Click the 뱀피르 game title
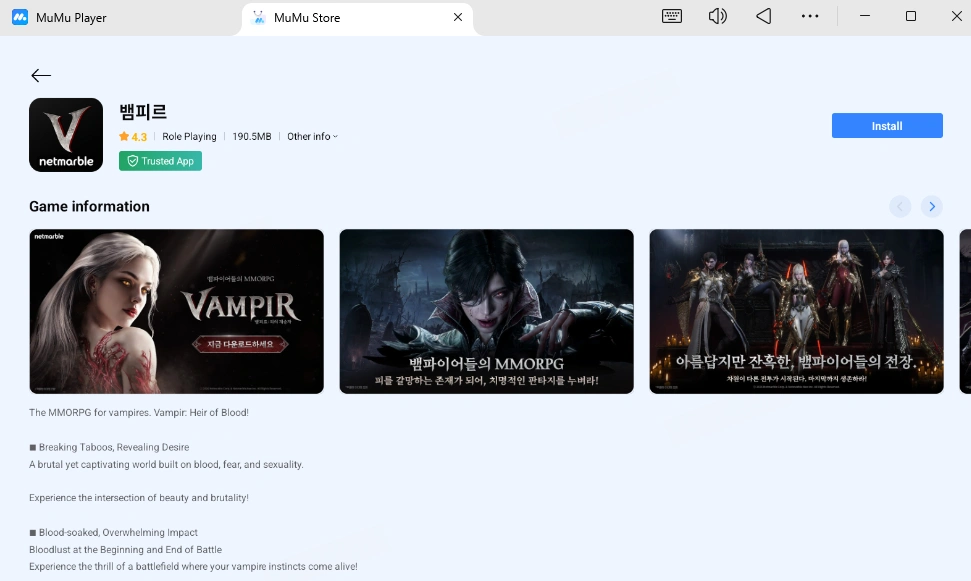This screenshot has height=581, width=971. tap(143, 112)
